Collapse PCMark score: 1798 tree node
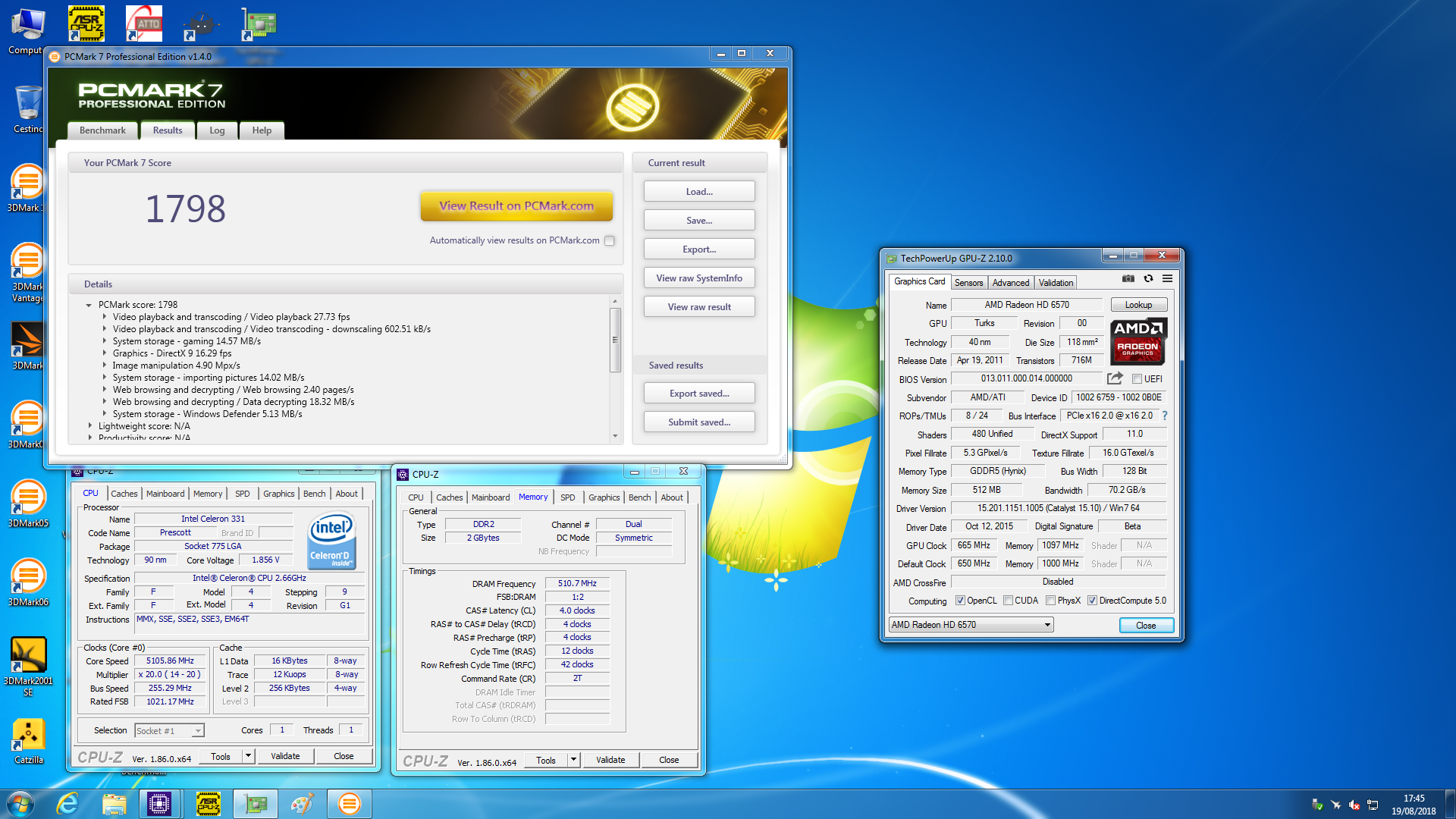Screen dimensions: 1456x819 tap(89, 305)
